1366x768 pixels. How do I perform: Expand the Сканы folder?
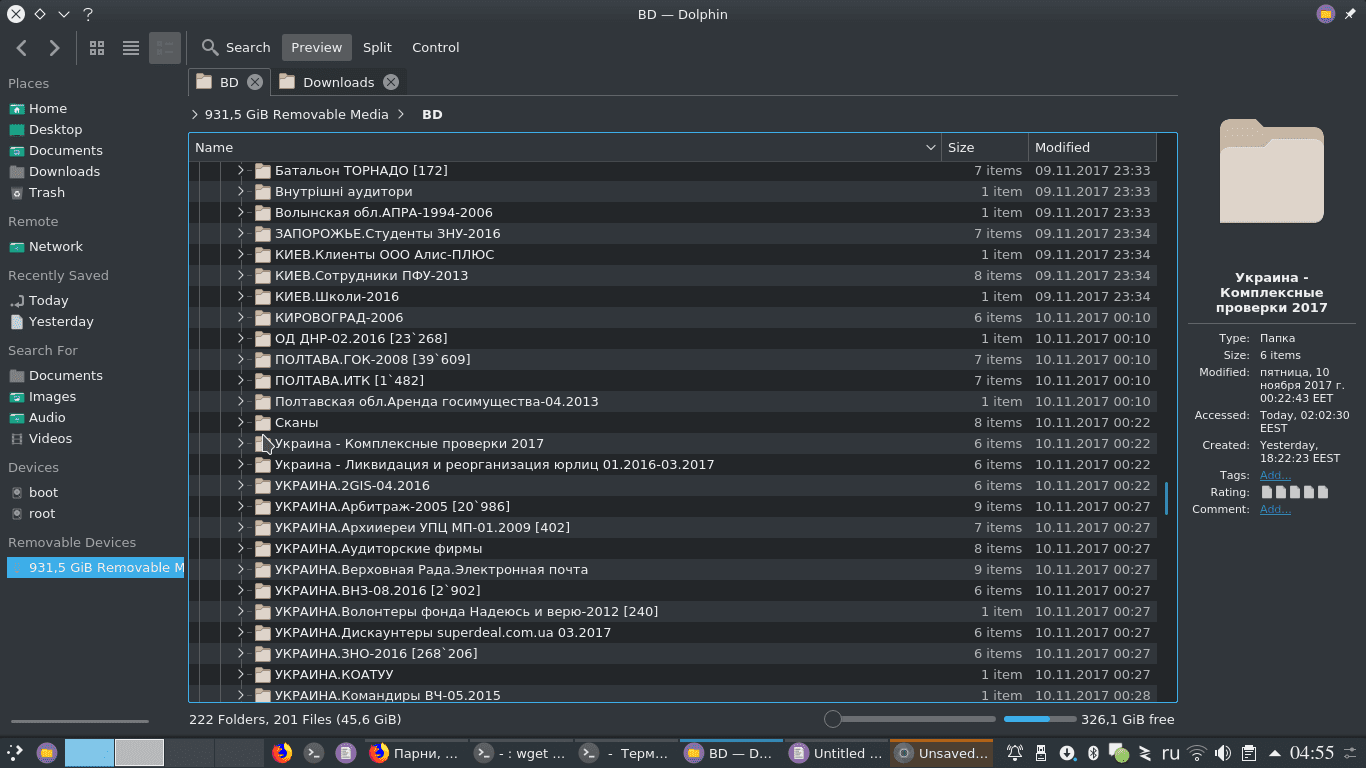pos(240,422)
